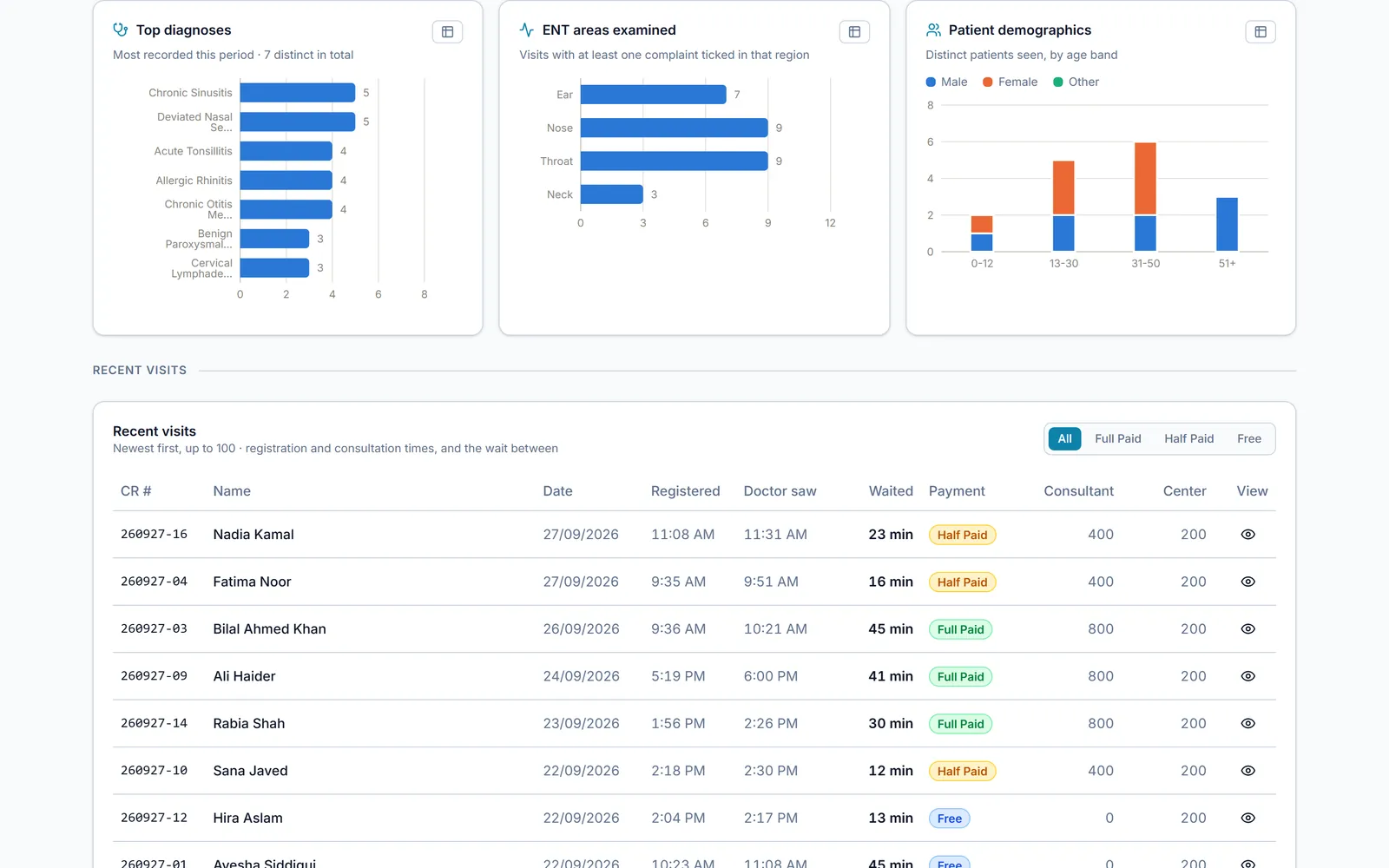This screenshot has height=868, width=1389.
Task: Click CR number 260927-14
Action: click(x=154, y=723)
